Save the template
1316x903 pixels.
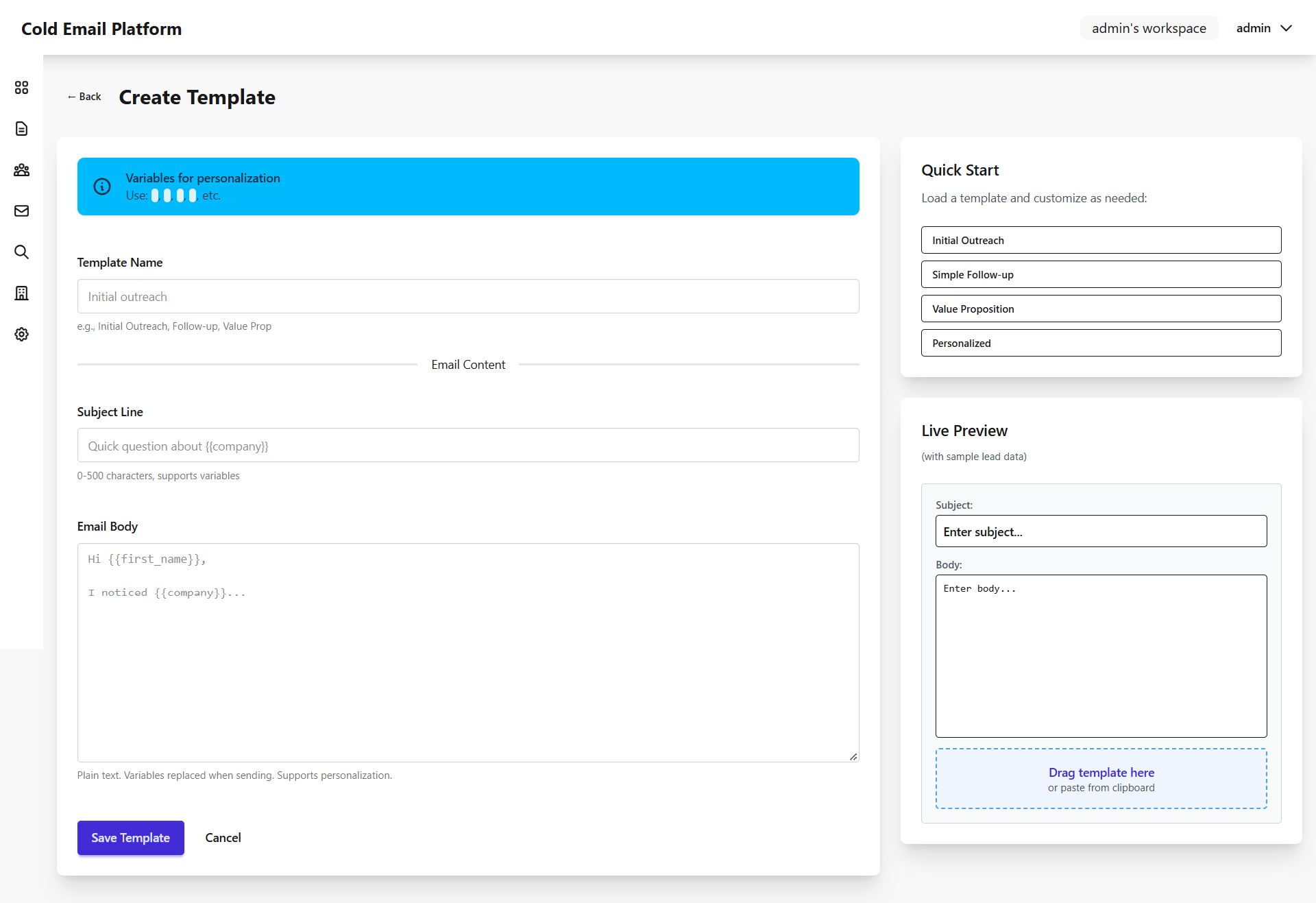(x=130, y=838)
